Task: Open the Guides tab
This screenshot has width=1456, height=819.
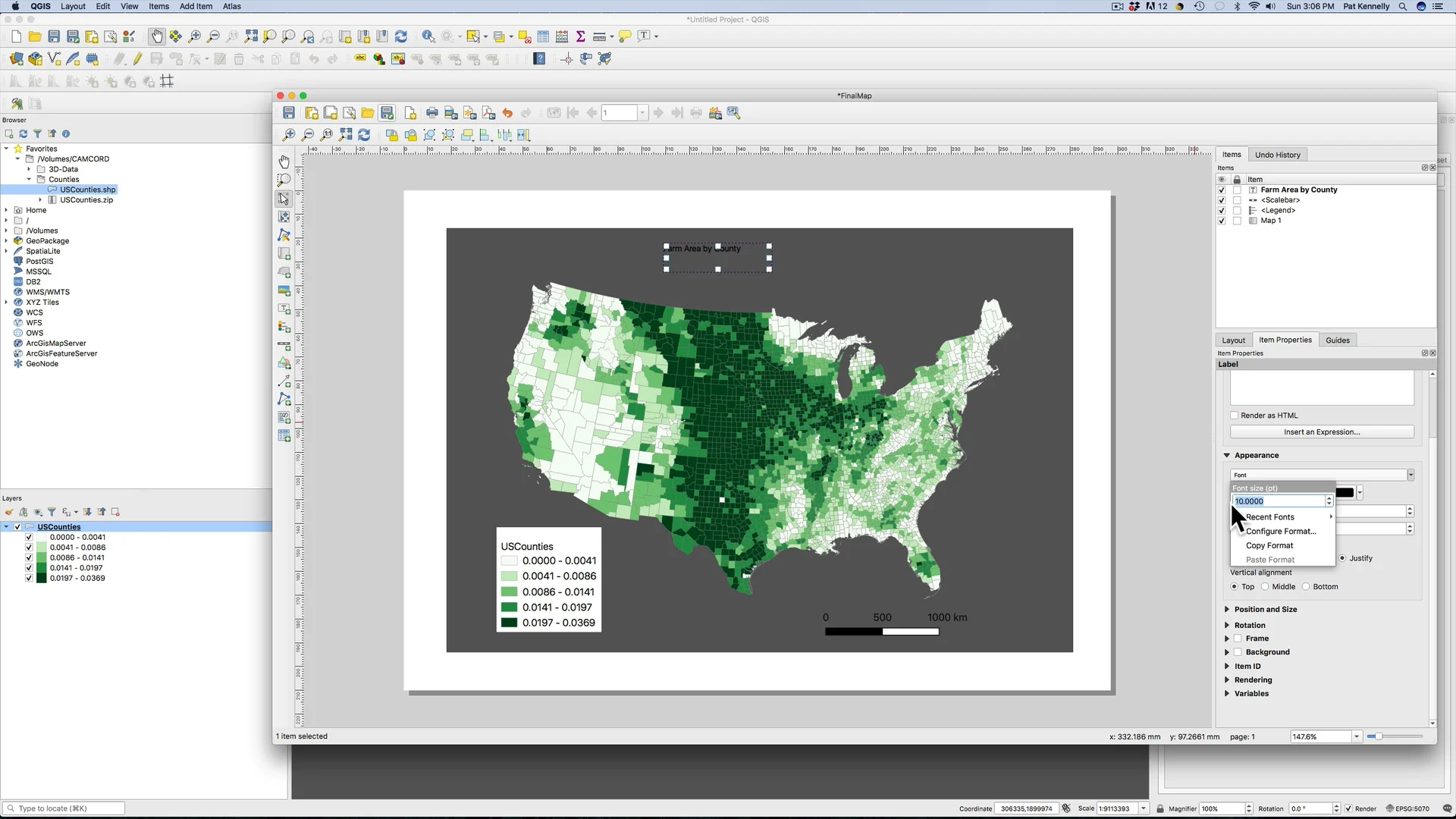Action: (1337, 340)
